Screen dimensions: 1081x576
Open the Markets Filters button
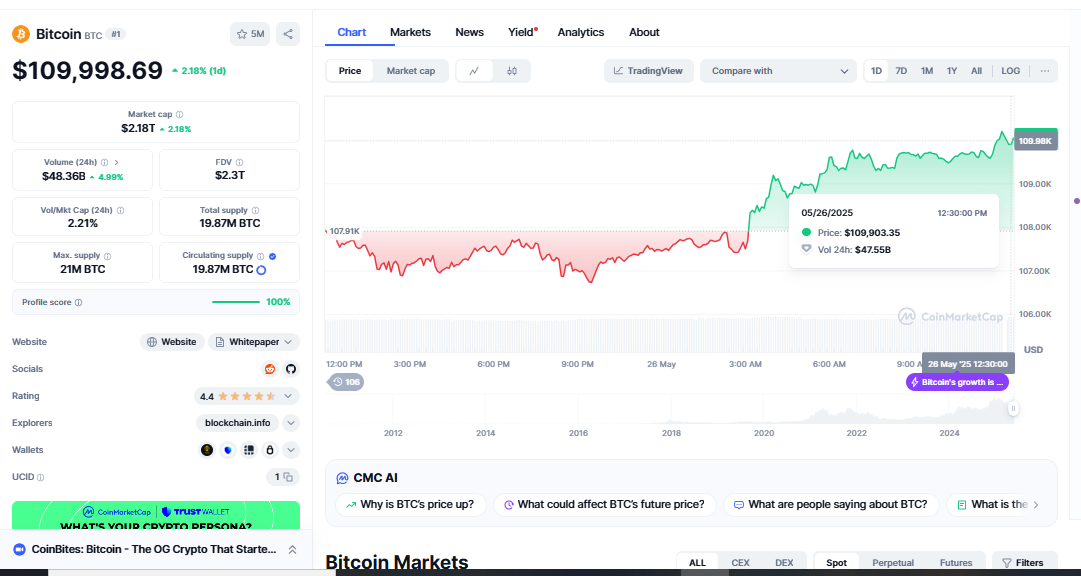1024,563
